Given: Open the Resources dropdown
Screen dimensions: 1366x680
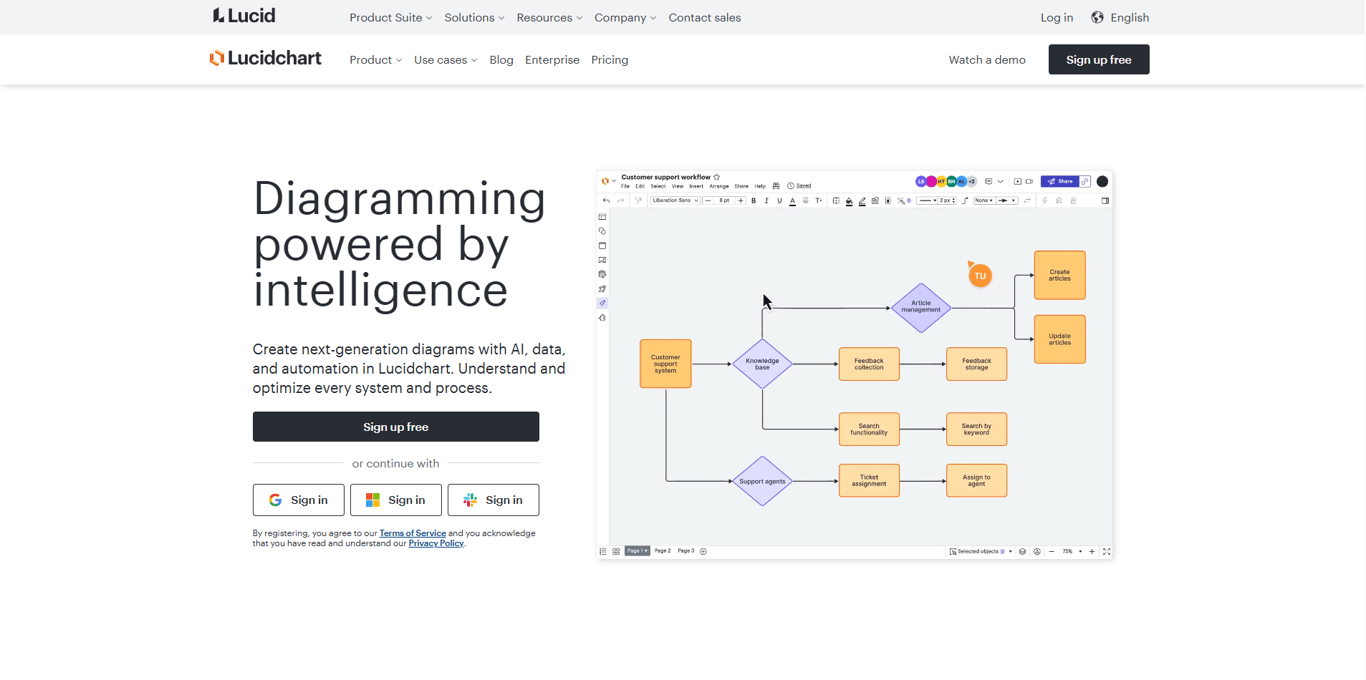Looking at the screenshot, I should [x=549, y=18].
